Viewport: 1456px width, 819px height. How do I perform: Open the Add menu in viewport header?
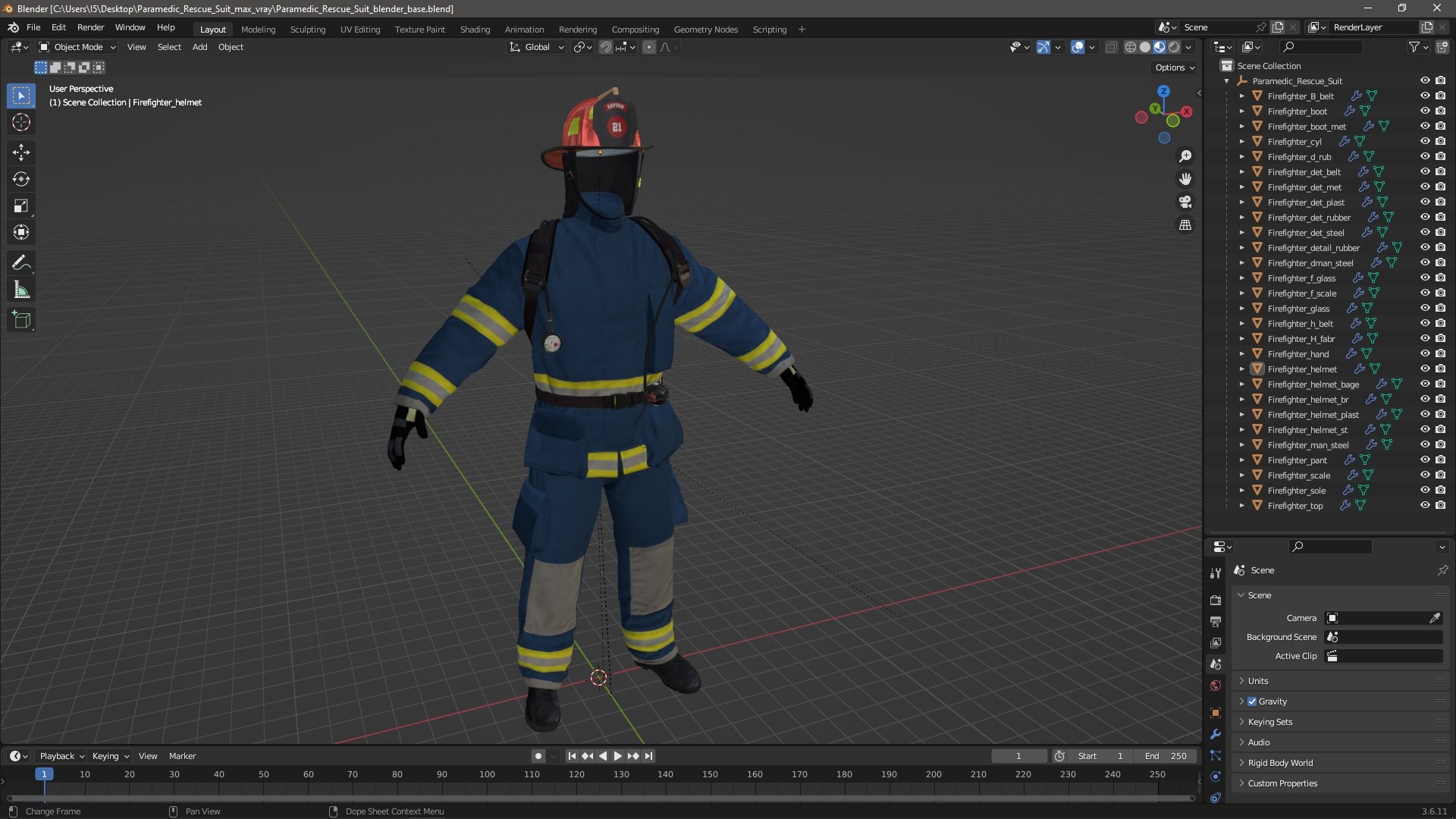[x=199, y=47]
